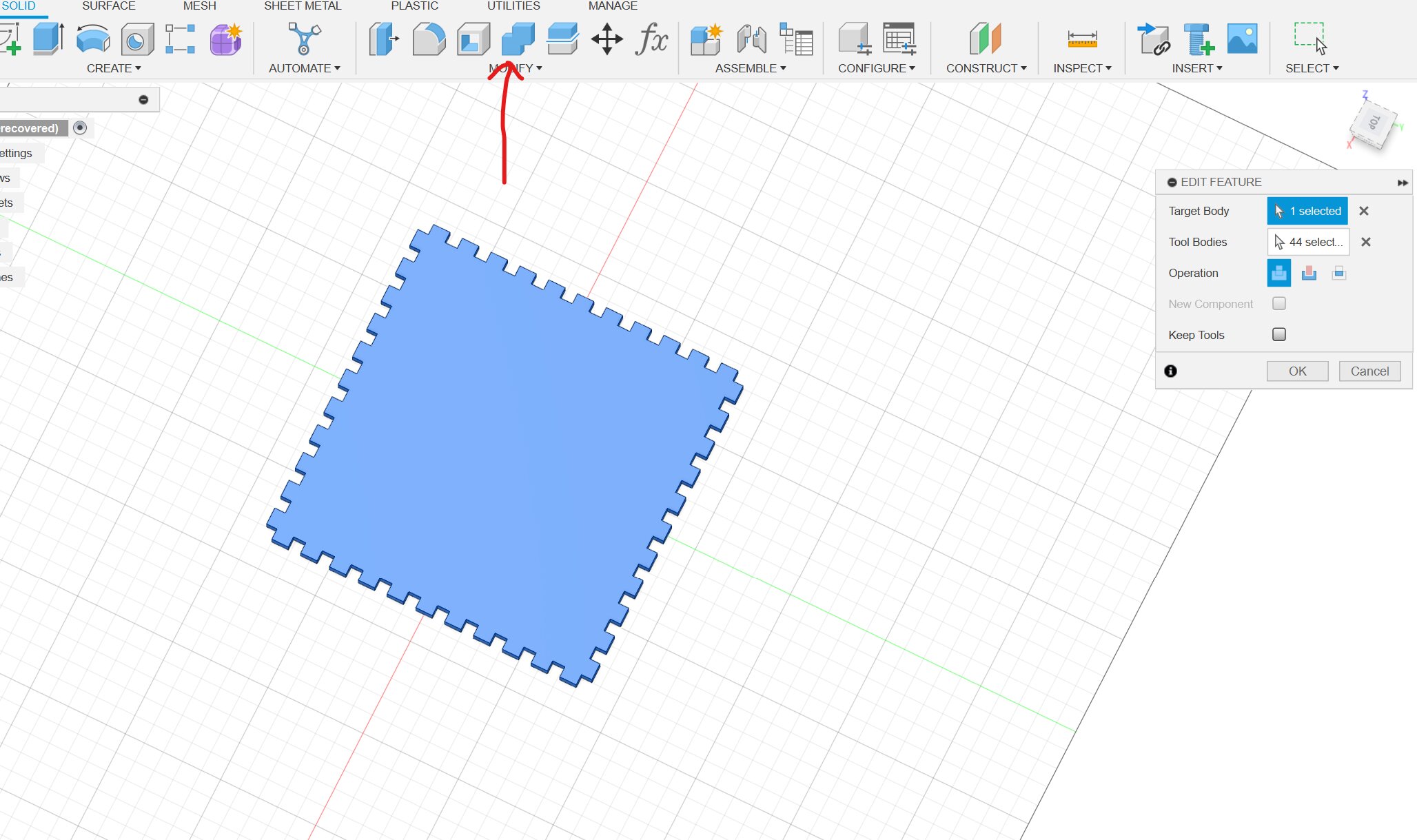1417x840 pixels.
Task: Open the configuration table icon
Action: [899, 39]
